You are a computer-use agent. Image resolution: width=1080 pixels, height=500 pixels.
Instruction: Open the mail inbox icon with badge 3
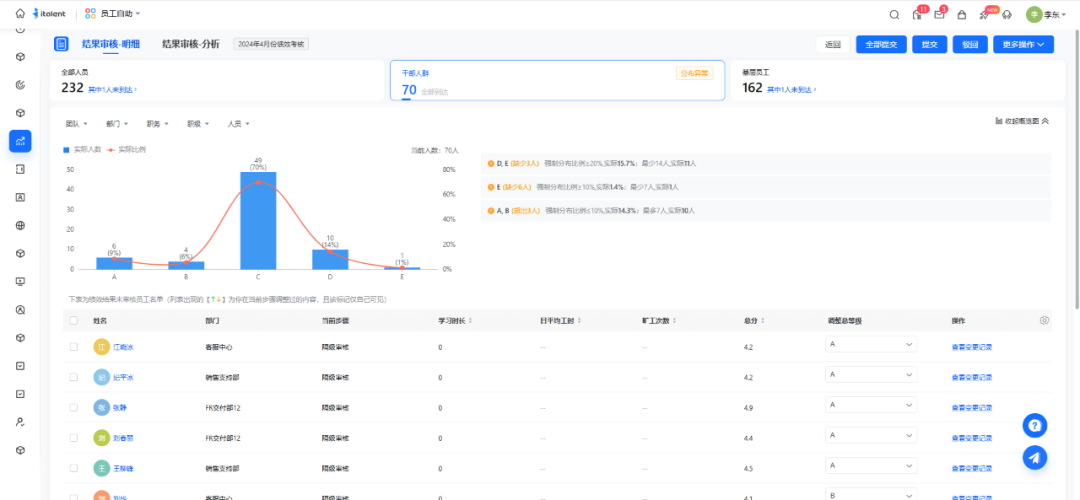pyautogui.click(x=939, y=14)
